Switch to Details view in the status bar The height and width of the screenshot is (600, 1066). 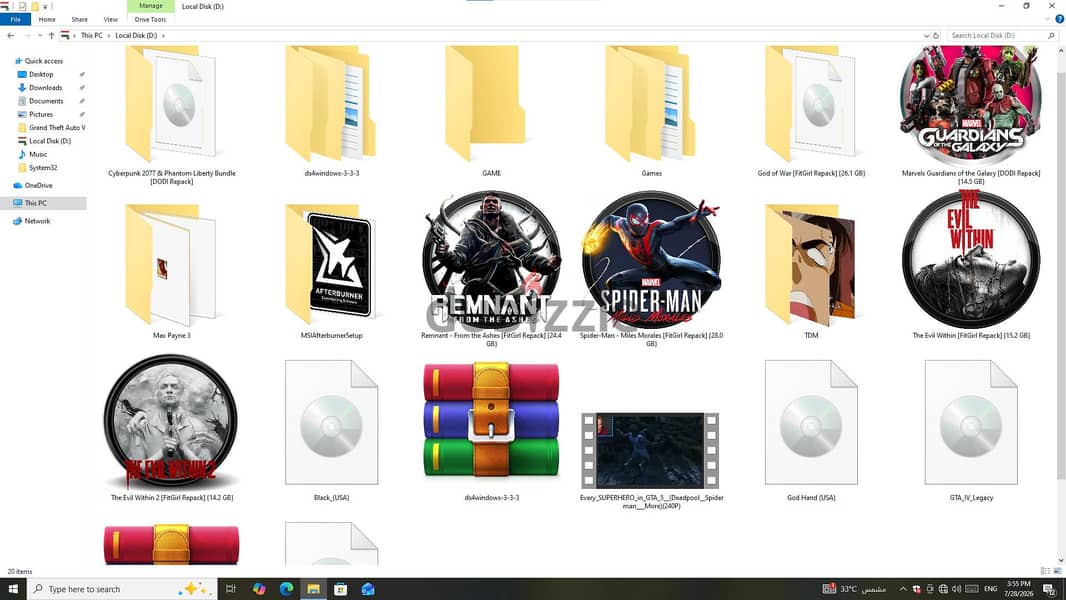click(1046, 571)
